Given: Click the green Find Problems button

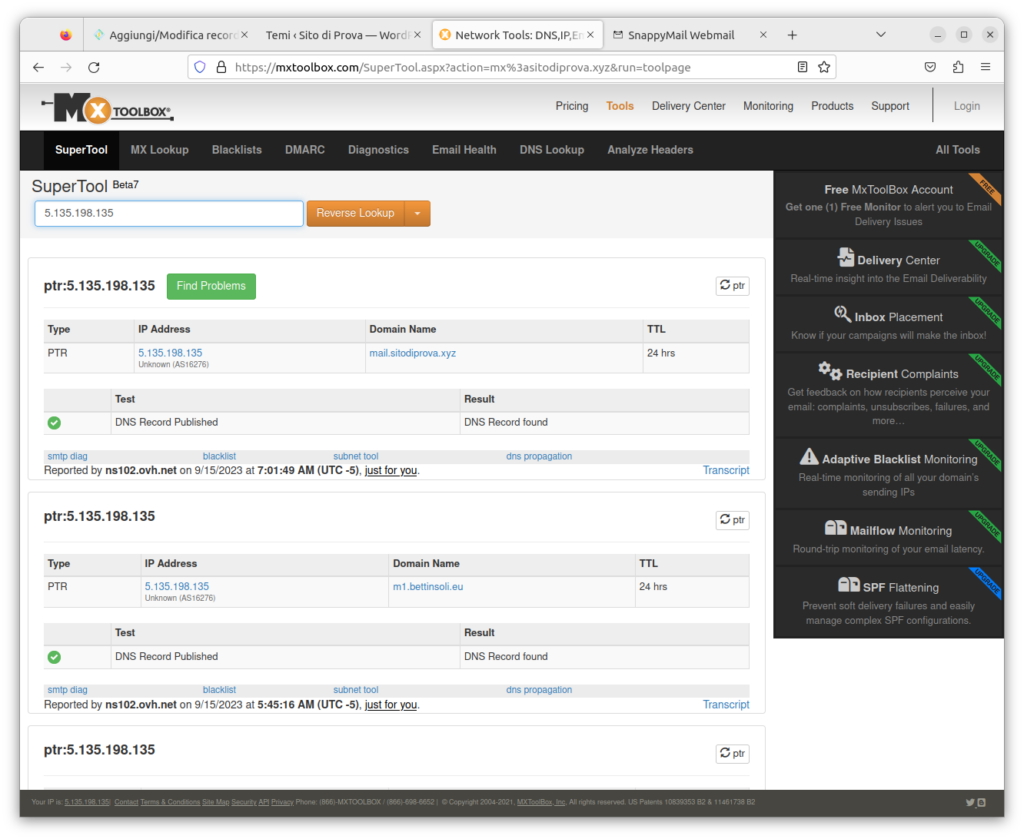Looking at the screenshot, I should click(211, 287).
